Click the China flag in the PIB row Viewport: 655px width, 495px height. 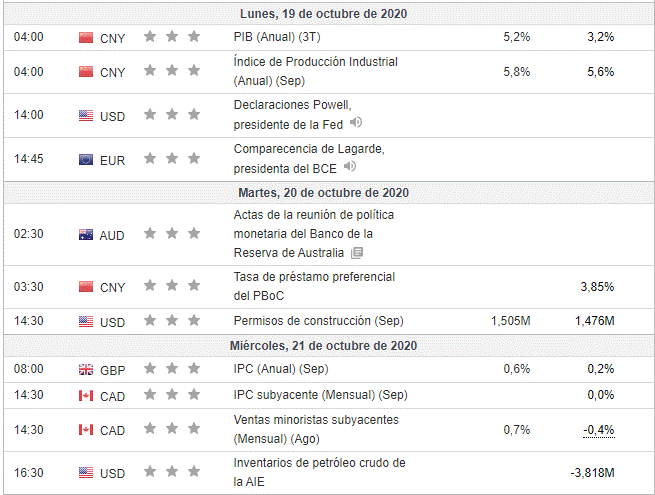click(85, 37)
